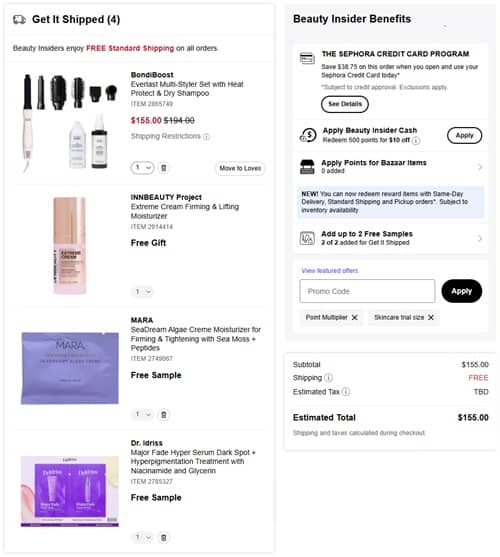Show info about Beauty Insider Cash redemption

[x=416, y=141]
